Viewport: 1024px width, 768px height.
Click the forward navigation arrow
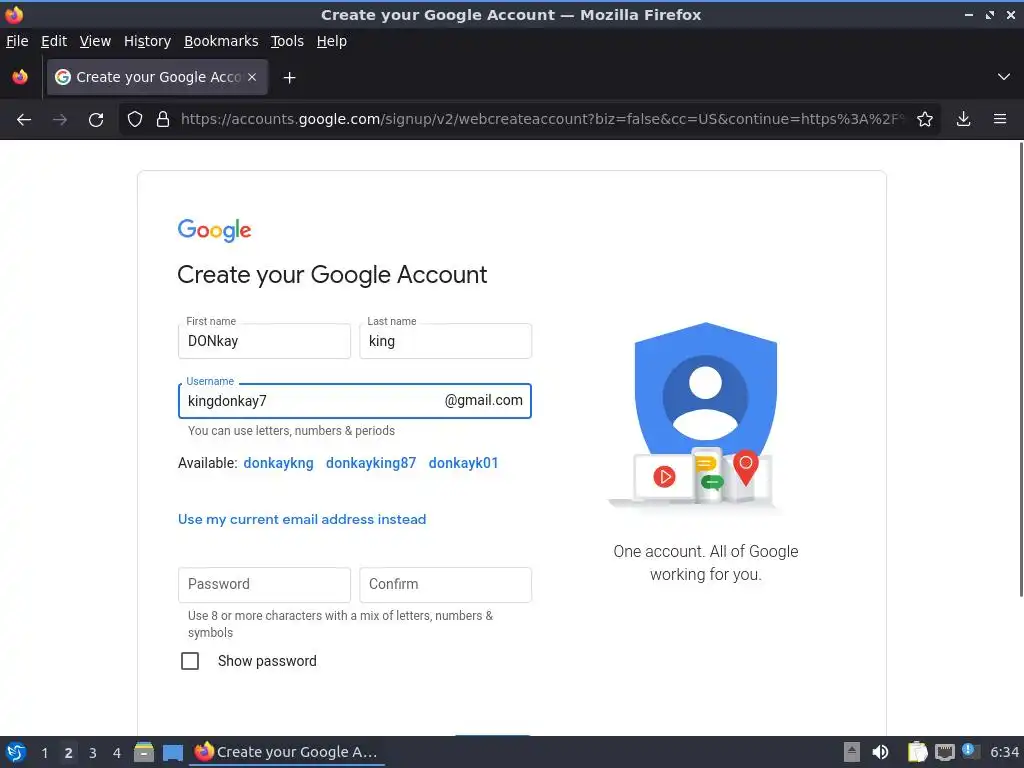[x=59, y=120]
